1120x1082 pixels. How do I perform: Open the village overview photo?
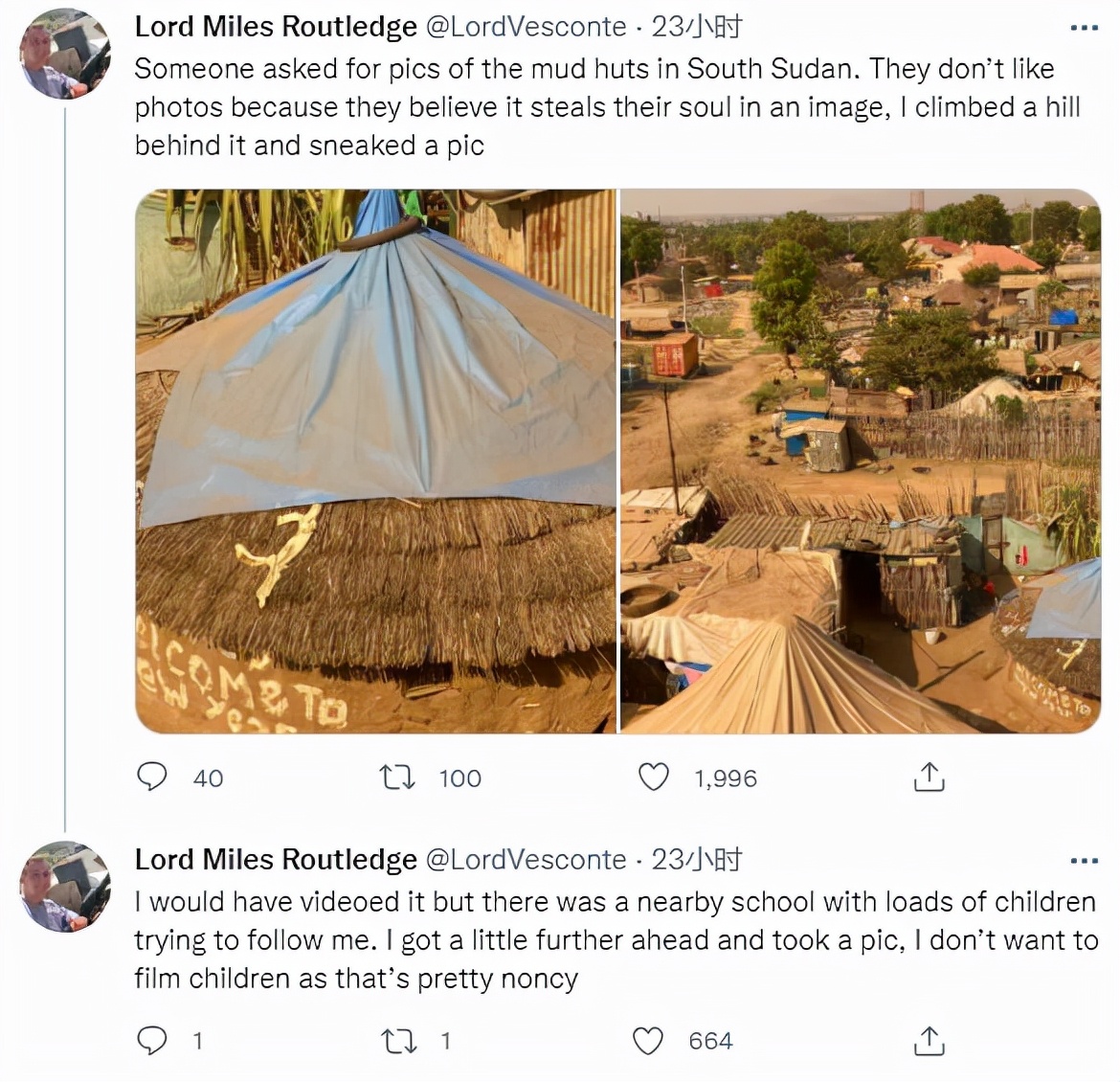point(861,461)
